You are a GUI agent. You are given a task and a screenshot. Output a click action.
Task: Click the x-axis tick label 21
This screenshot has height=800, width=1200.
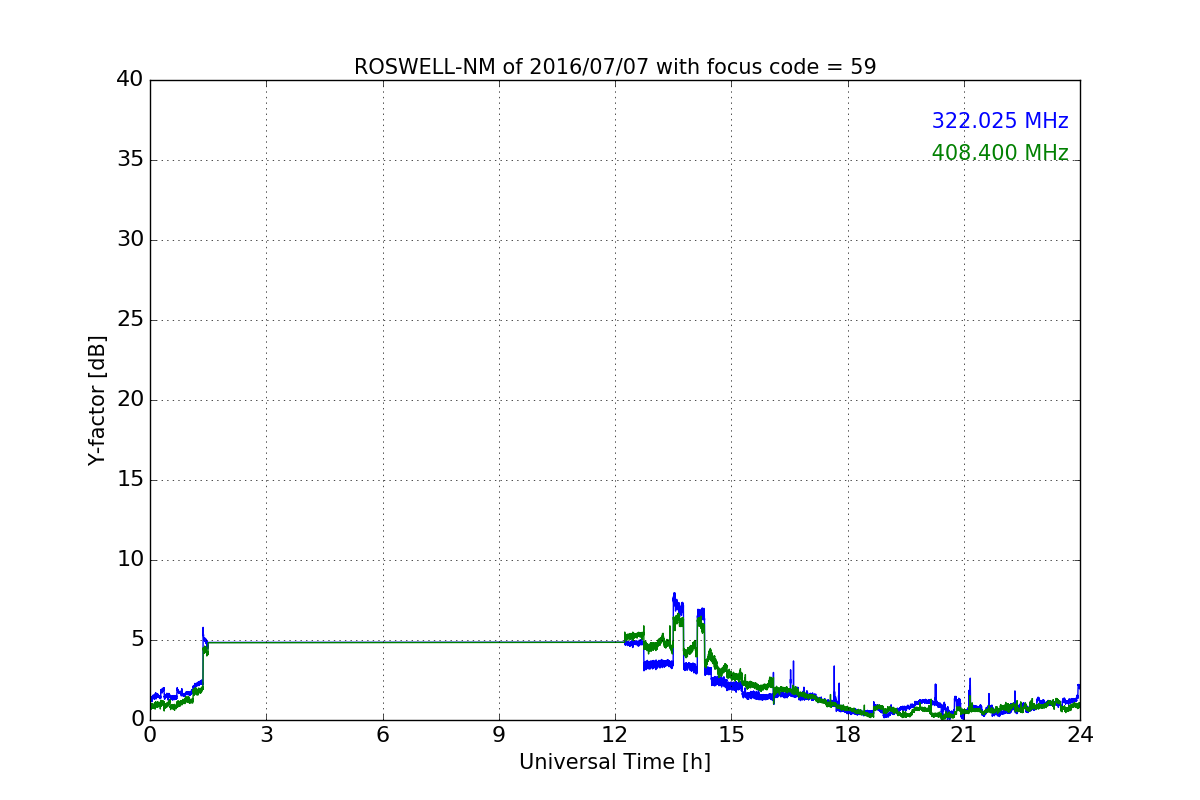[x=964, y=735]
